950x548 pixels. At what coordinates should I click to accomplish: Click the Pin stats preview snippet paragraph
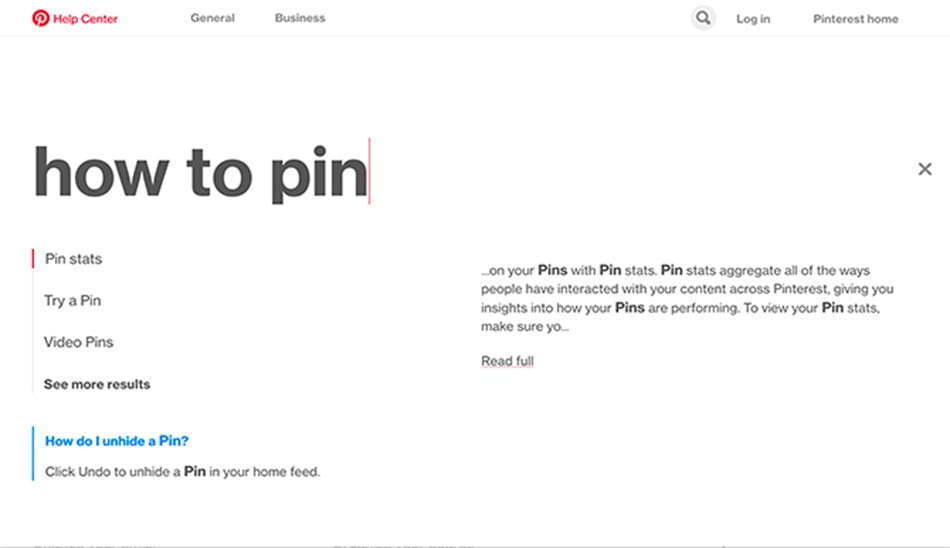(x=687, y=298)
